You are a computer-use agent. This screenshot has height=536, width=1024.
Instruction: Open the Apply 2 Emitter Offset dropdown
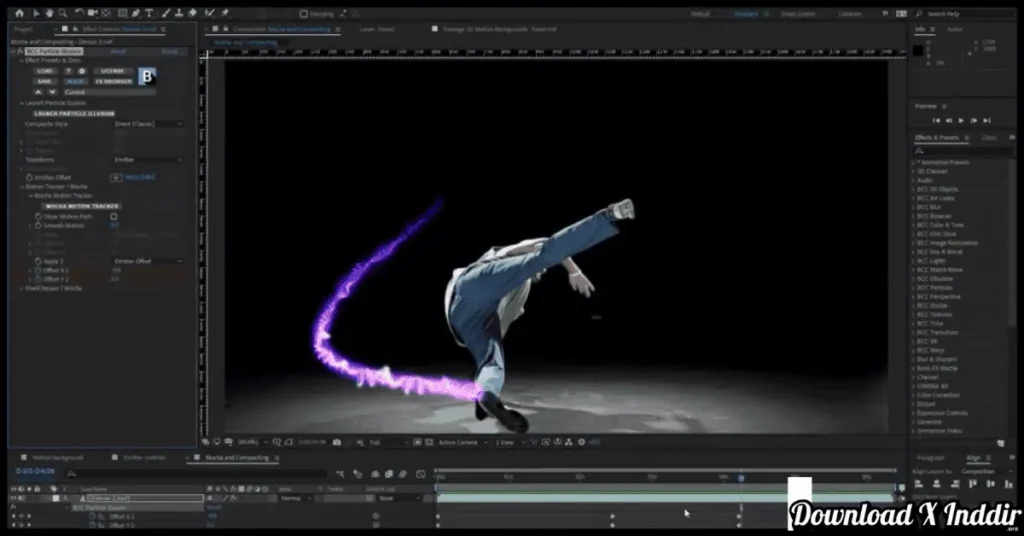(x=148, y=261)
